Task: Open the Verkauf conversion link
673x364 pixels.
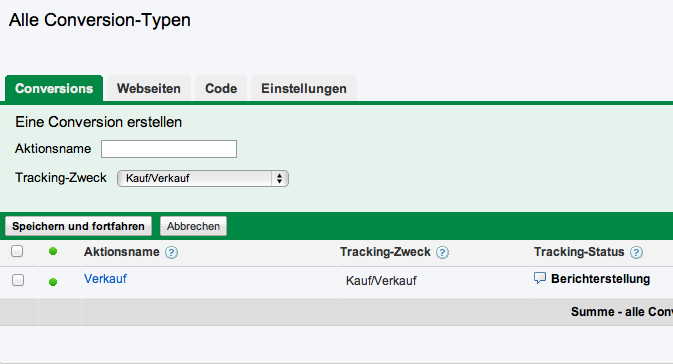Action: 105,279
